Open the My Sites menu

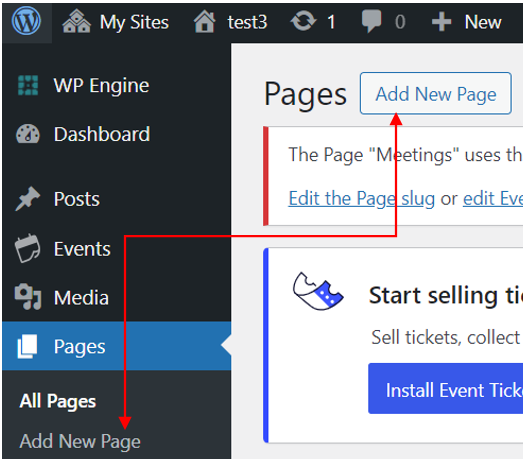click(116, 22)
